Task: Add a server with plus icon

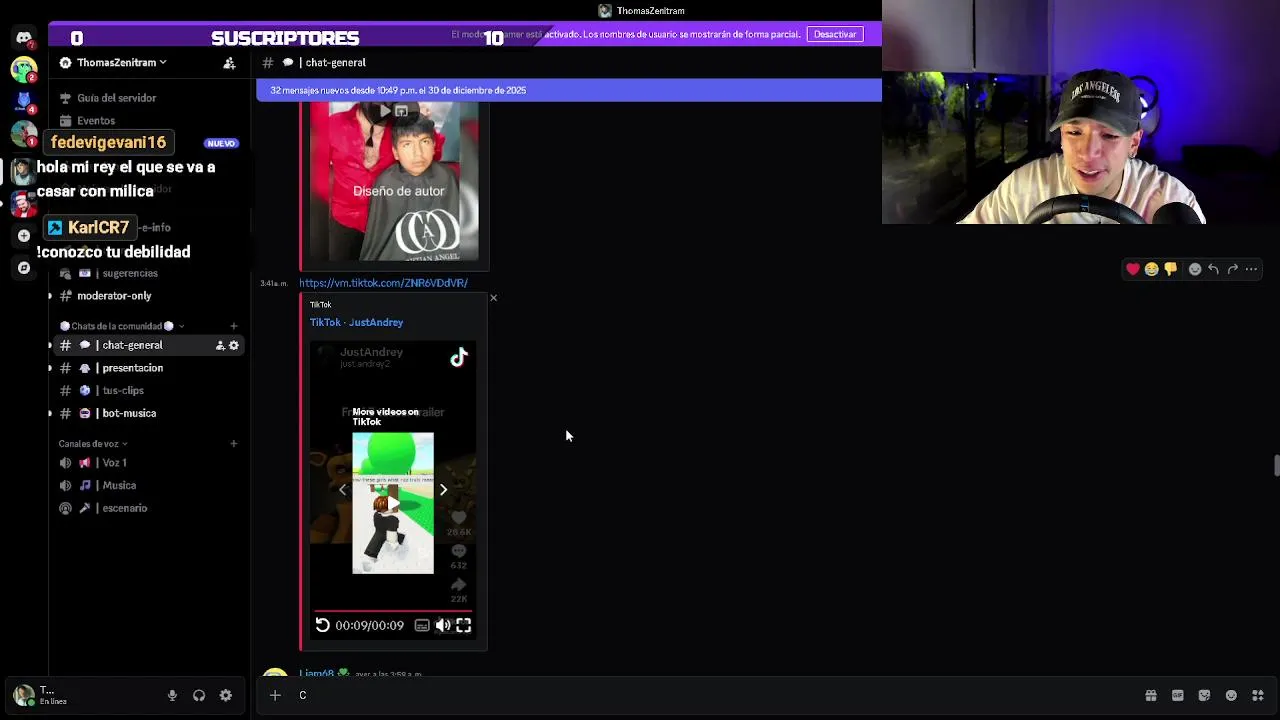Action: click(x=24, y=236)
